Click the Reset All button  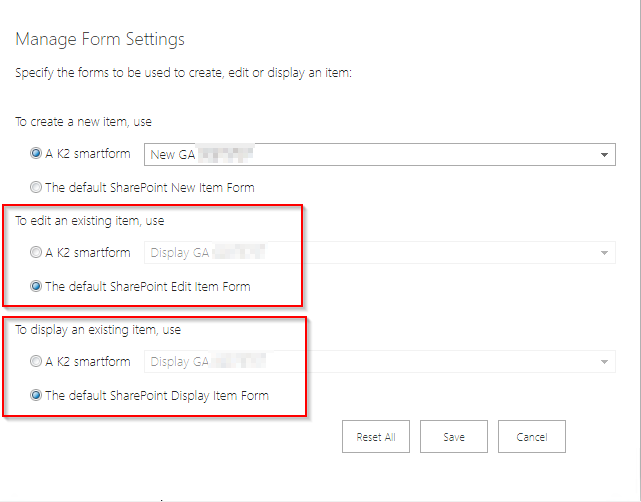(x=376, y=437)
